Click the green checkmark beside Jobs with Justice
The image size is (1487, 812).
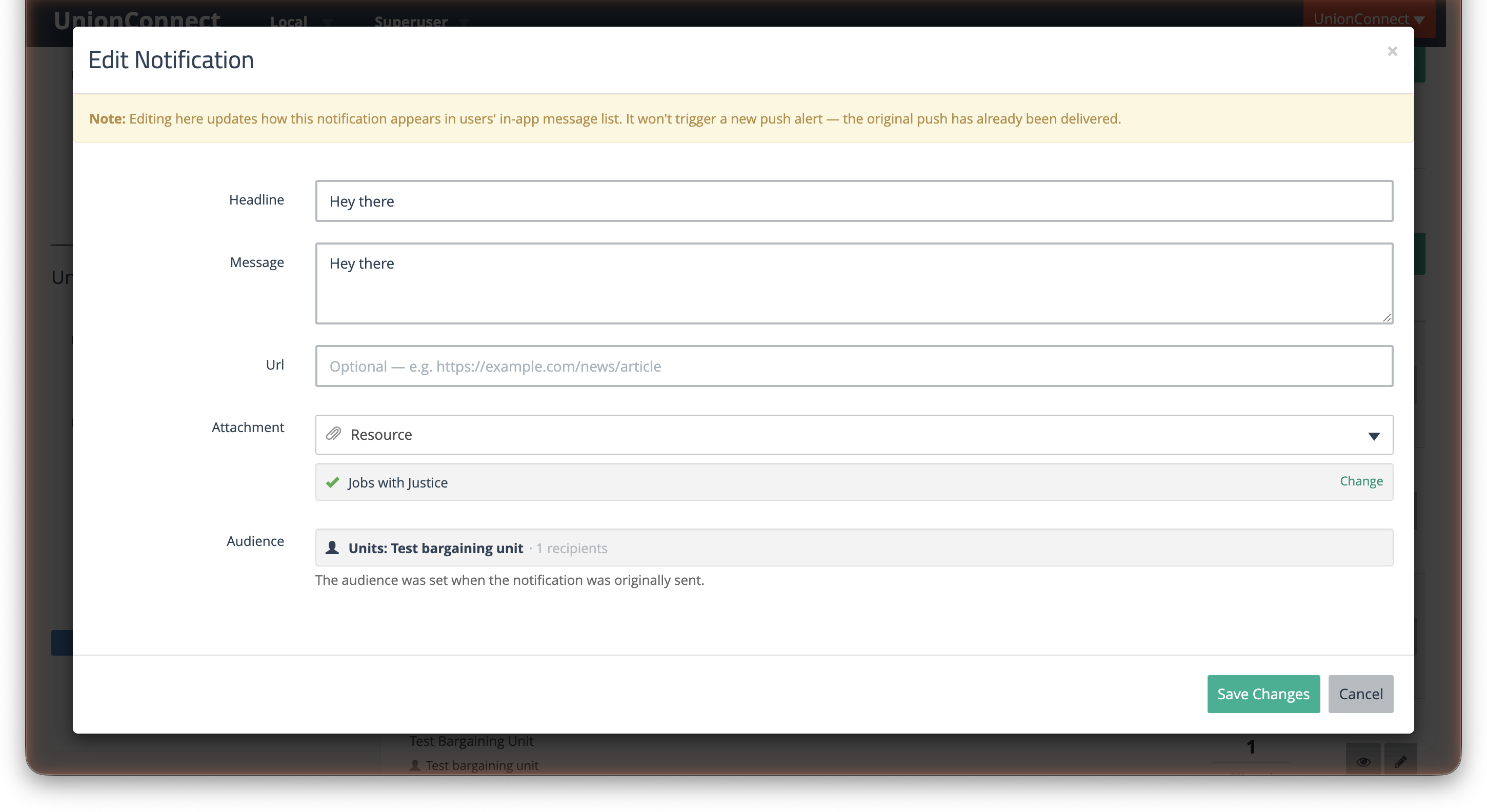(332, 482)
